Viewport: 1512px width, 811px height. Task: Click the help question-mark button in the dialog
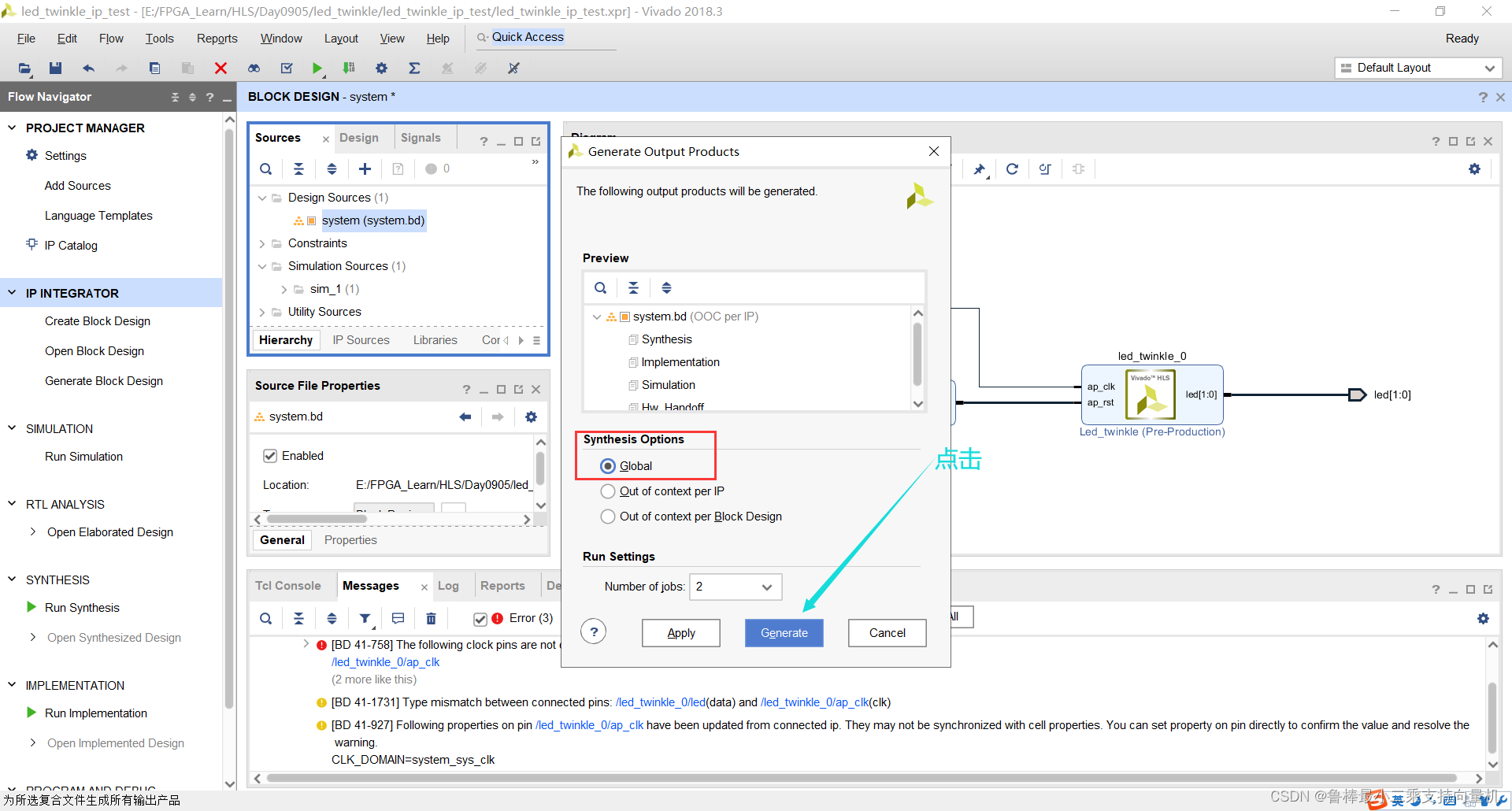coord(594,631)
